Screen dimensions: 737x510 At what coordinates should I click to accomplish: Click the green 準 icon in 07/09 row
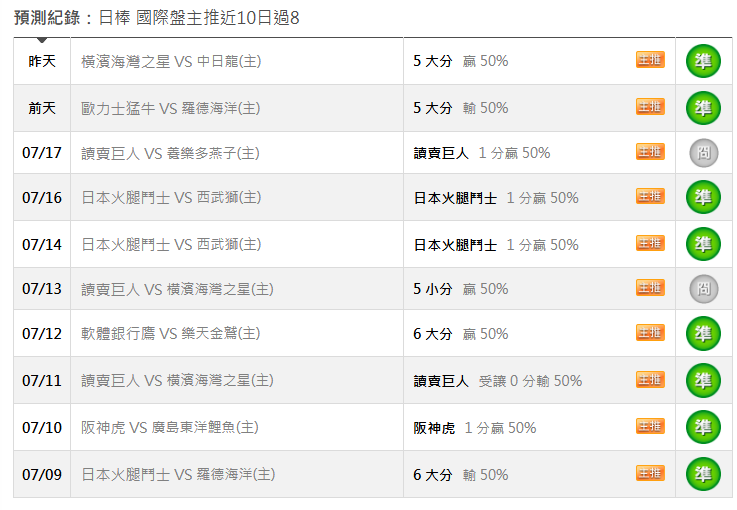click(x=703, y=474)
